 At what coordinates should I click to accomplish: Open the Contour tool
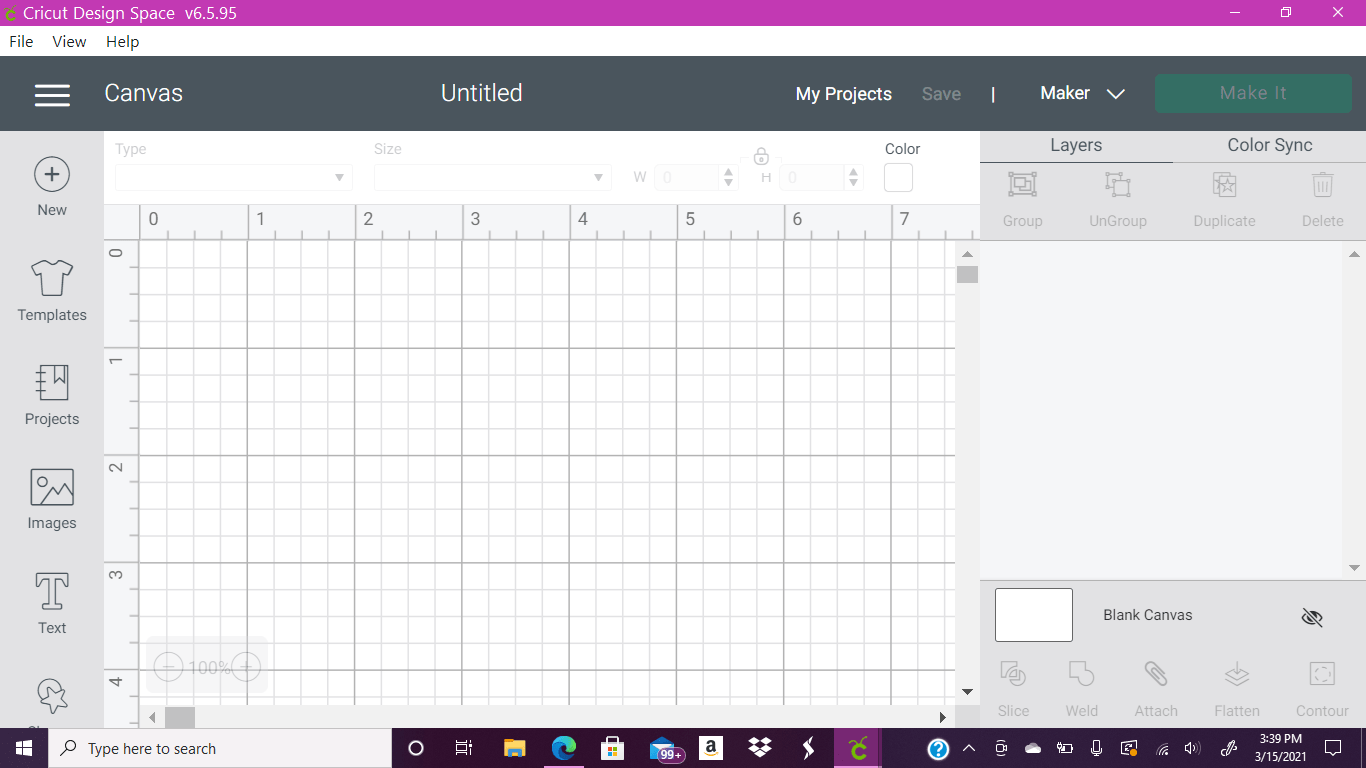pos(1321,687)
